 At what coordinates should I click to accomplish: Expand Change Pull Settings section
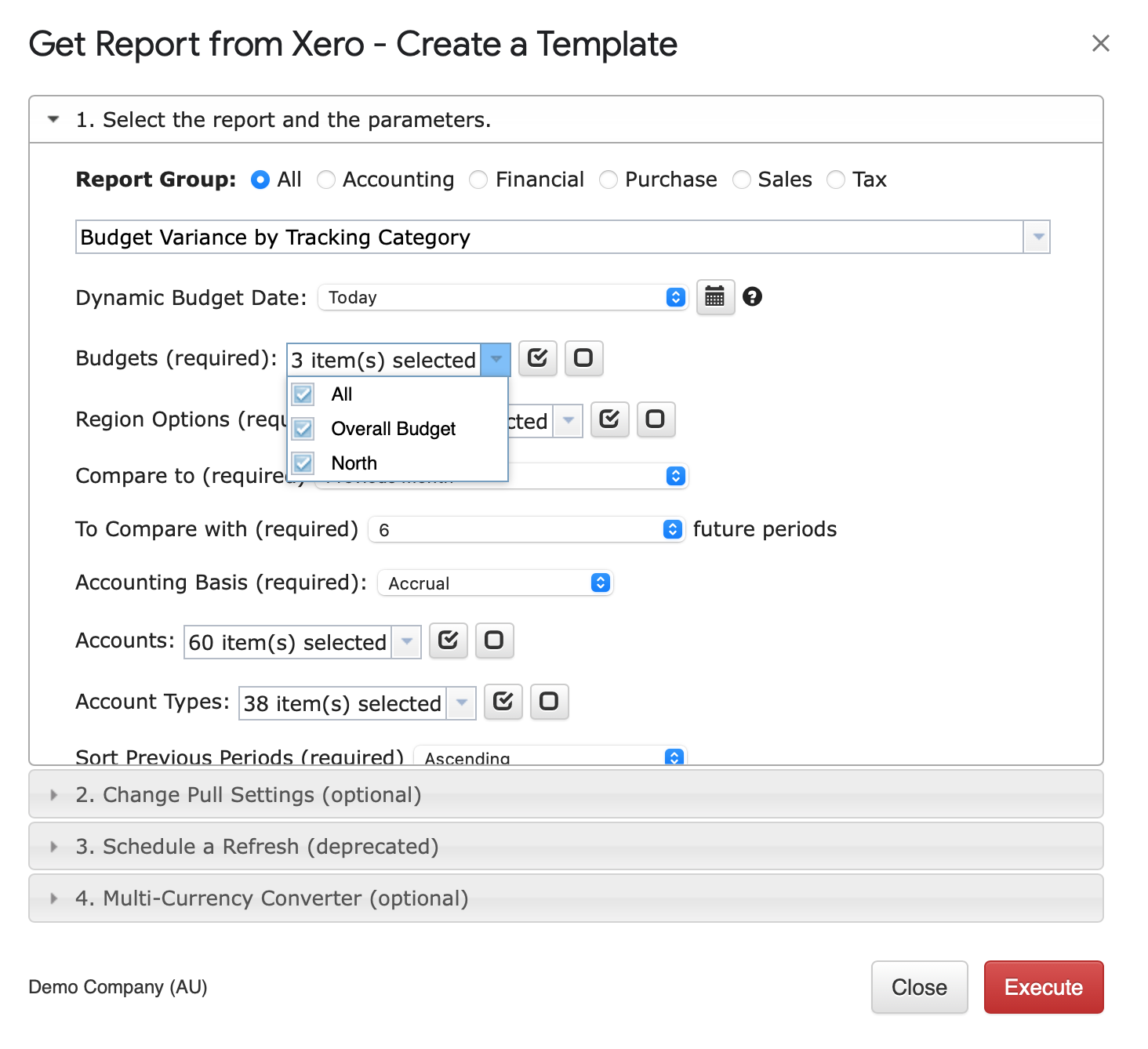(248, 795)
